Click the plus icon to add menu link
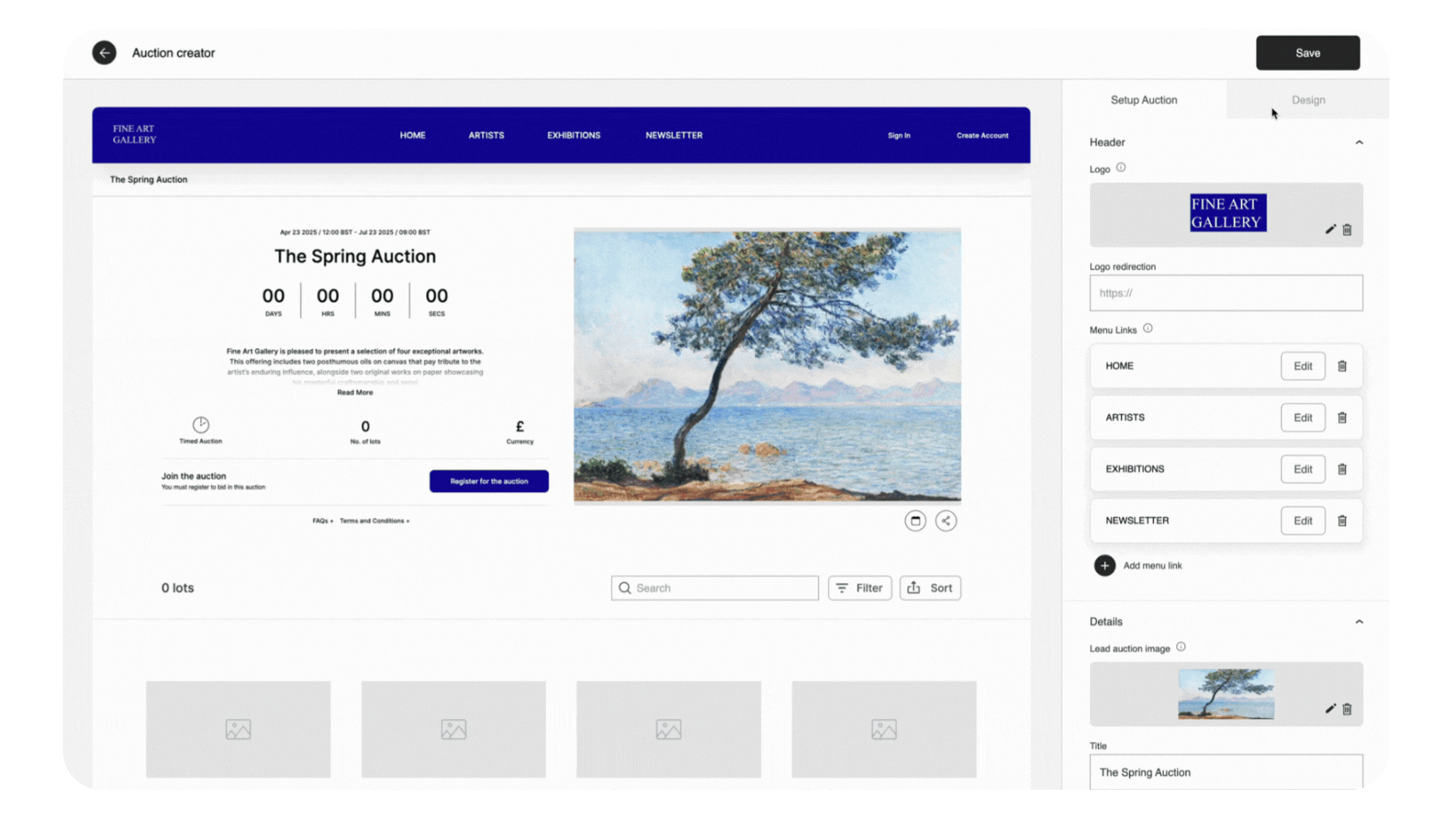Viewport: 1456px width, 819px height. click(x=1105, y=565)
